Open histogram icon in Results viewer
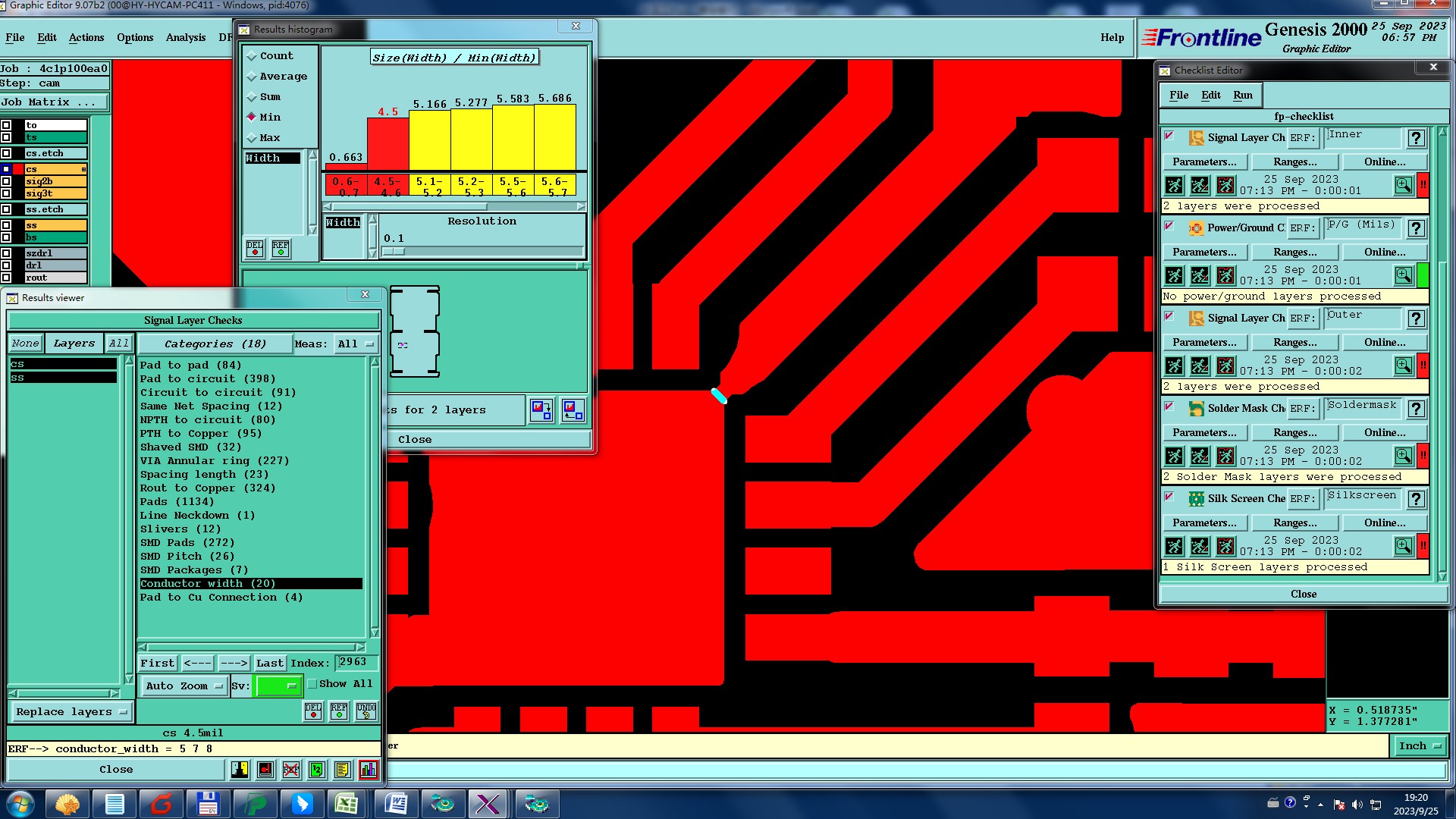Screen dimensions: 1456x819 tap(369, 770)
